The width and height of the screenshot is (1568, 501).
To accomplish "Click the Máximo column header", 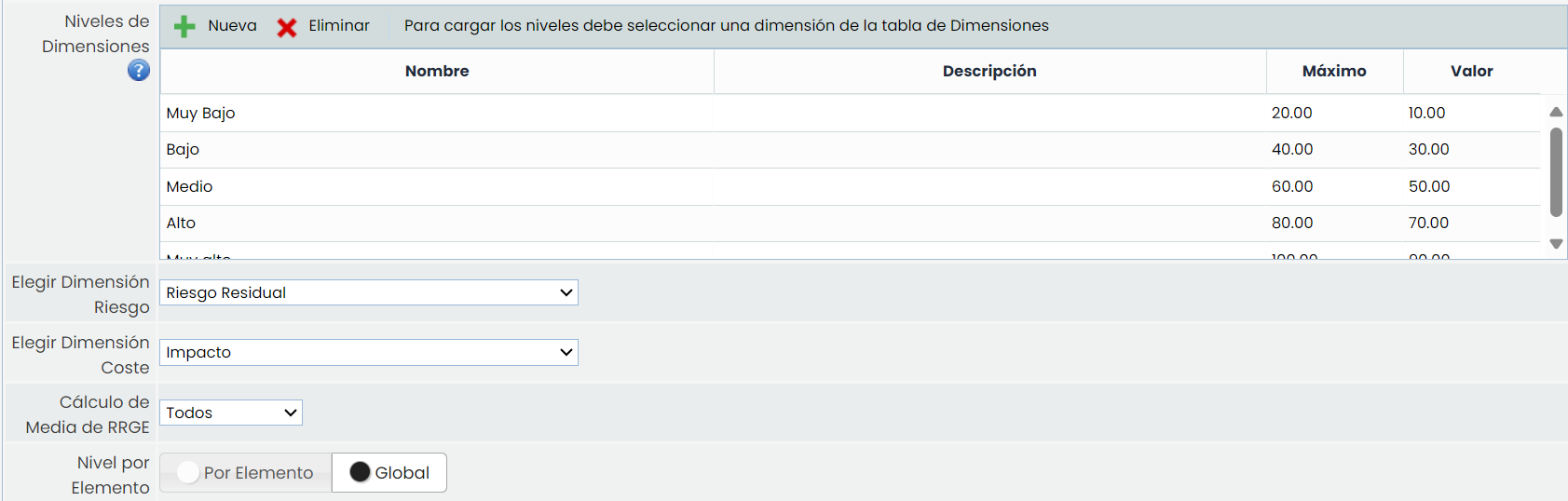I will click(1334, 71).
